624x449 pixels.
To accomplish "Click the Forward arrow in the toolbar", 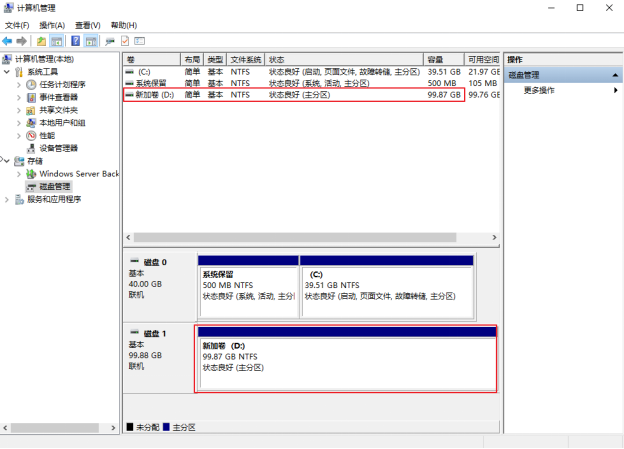I will click(21, 41).
